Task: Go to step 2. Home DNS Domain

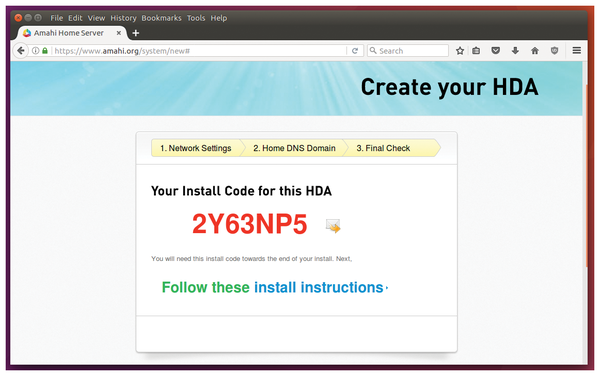Action: coord(294,148)
